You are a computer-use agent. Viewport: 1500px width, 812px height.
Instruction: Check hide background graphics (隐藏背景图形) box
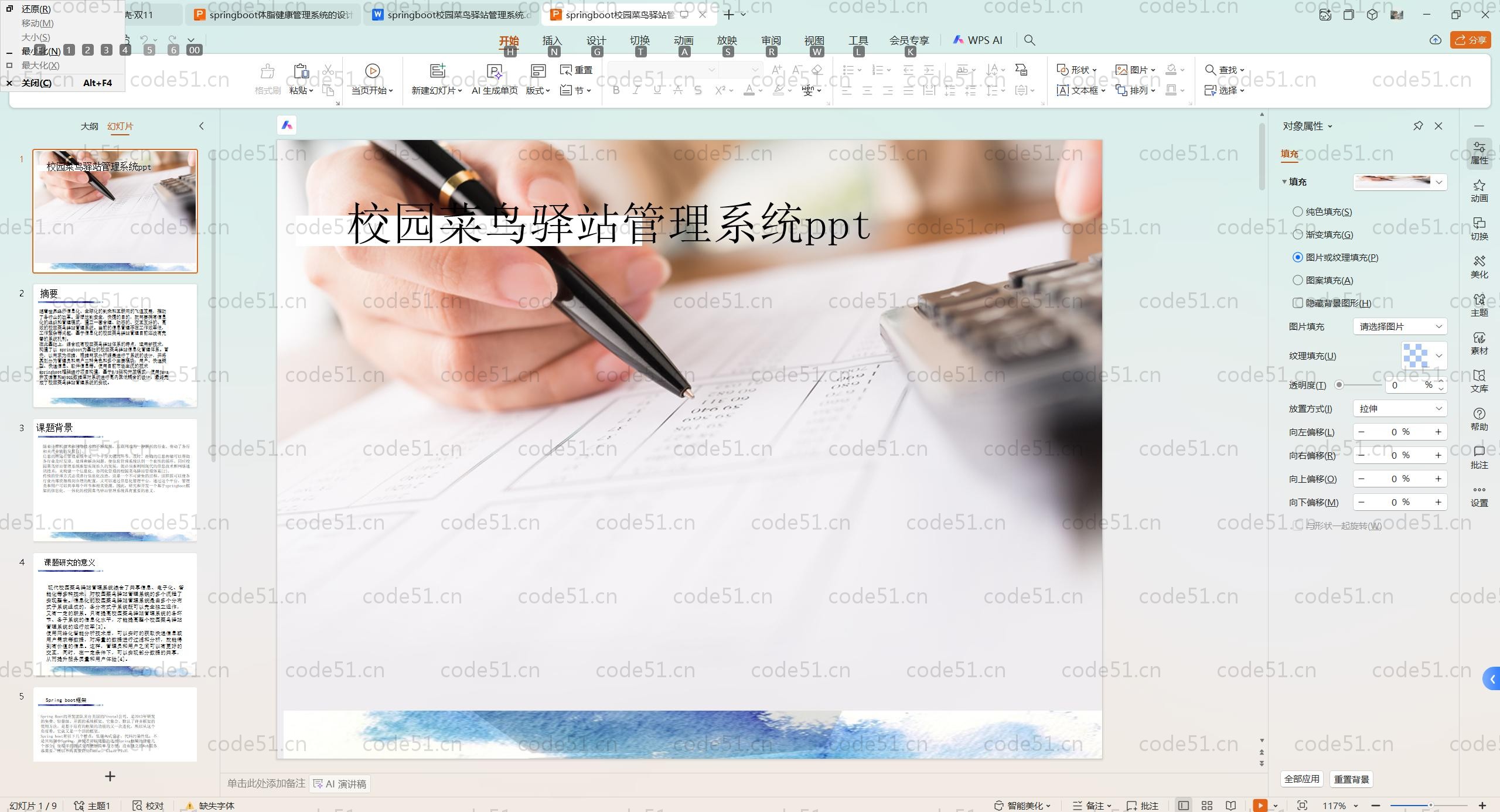(x=1298, y=303)
